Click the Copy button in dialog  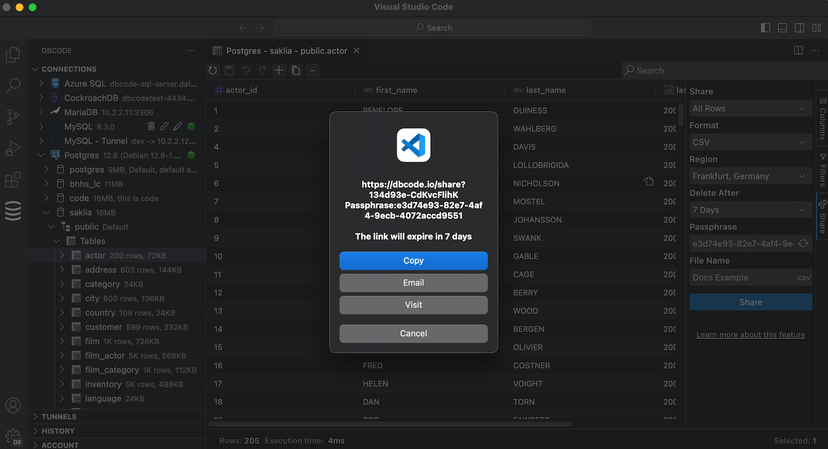click(413, 260)
